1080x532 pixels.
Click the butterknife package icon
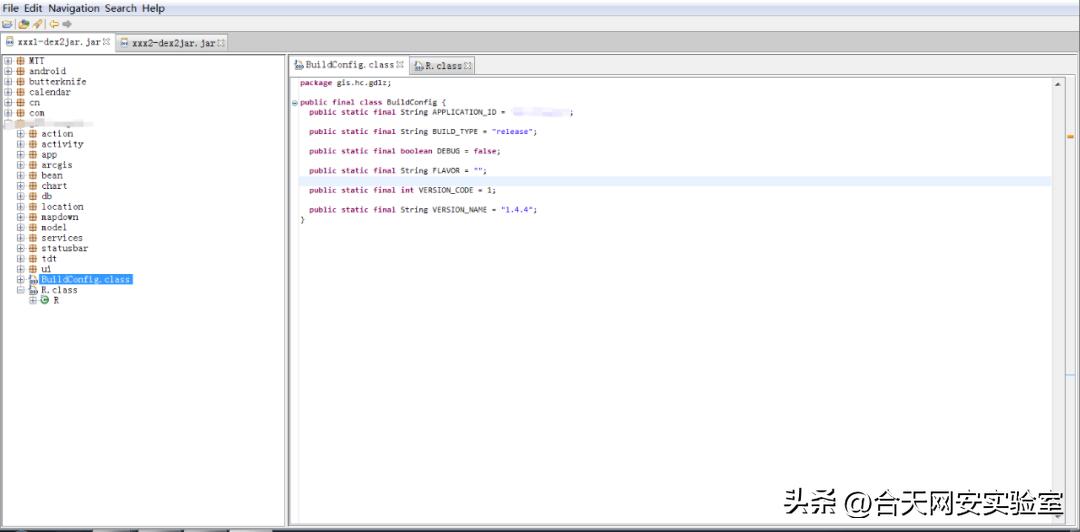[x=20, y=82]
